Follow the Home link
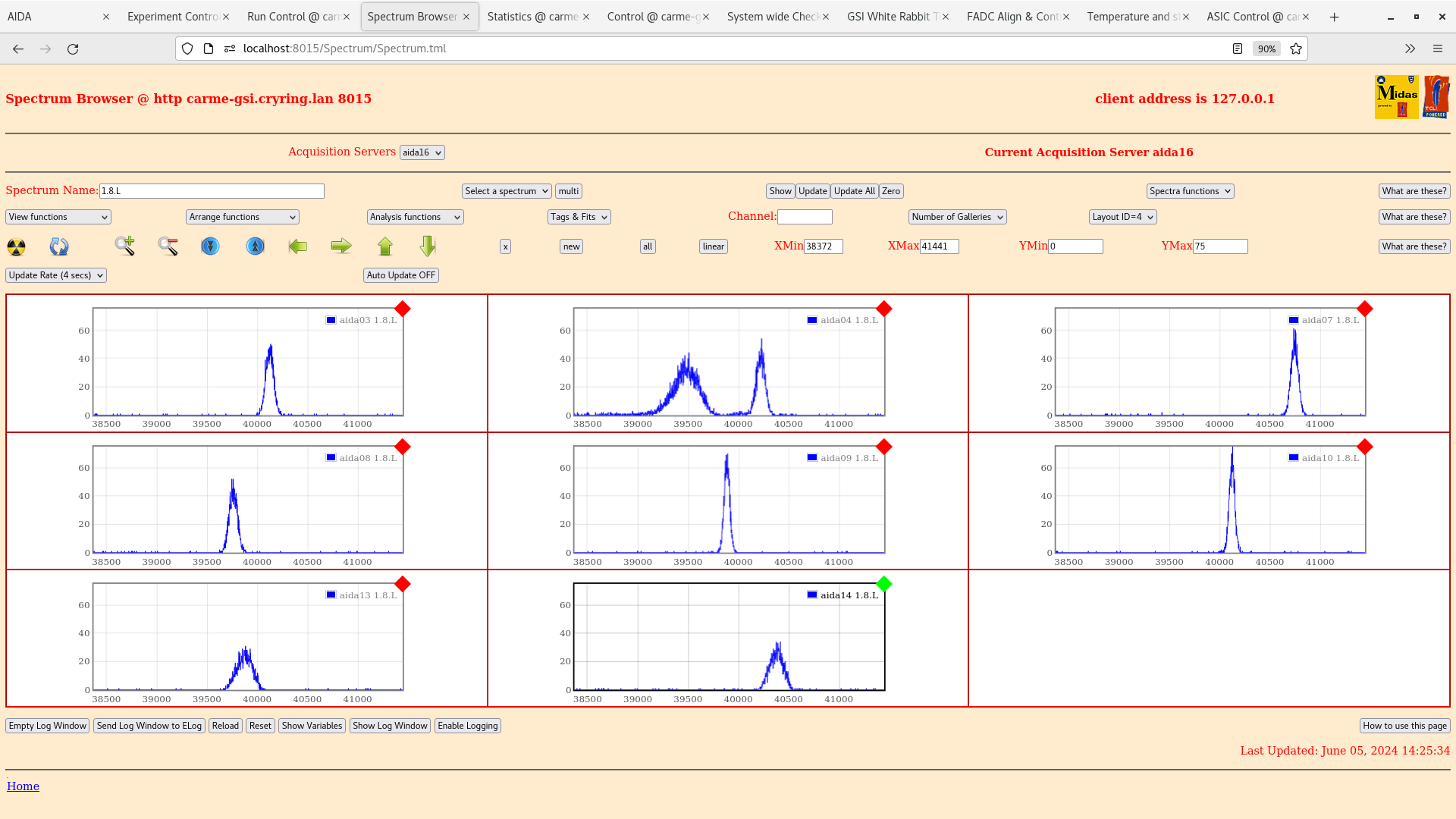The height and width of the screenshot is (819, 1456). click(x=23, y=786)
